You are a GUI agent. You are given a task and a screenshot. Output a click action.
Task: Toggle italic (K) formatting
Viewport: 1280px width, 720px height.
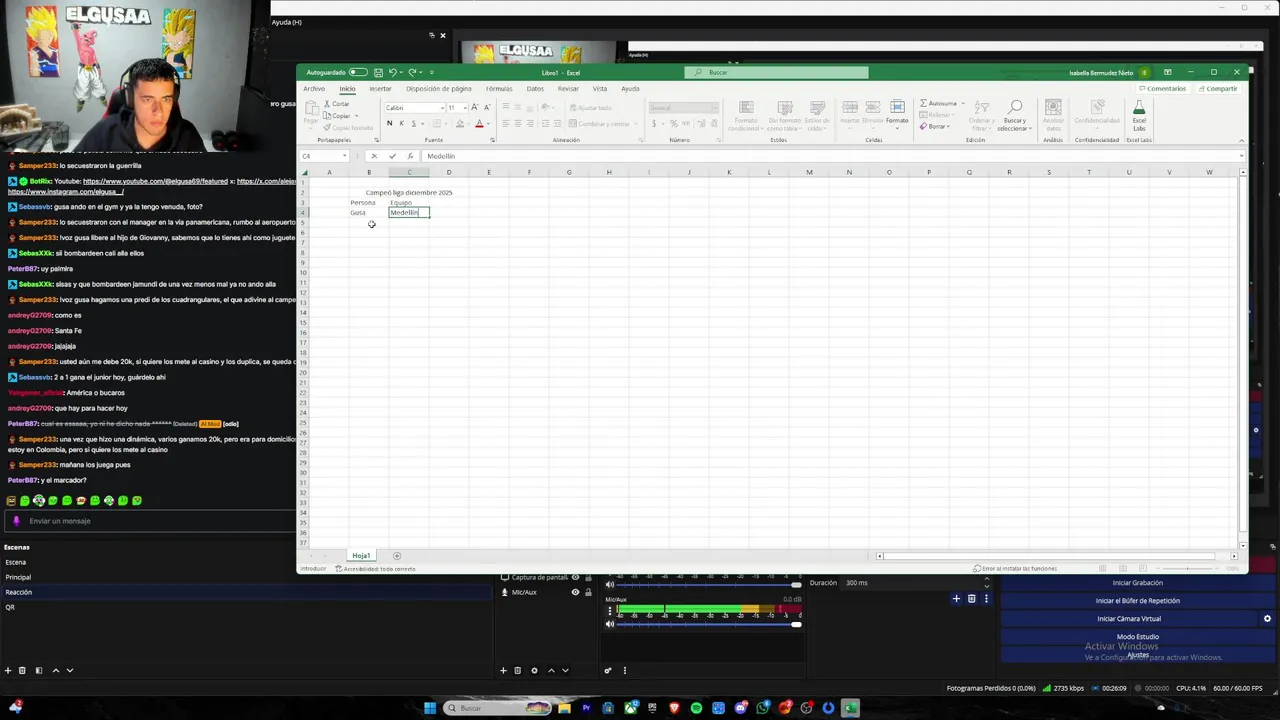point(401,124)
